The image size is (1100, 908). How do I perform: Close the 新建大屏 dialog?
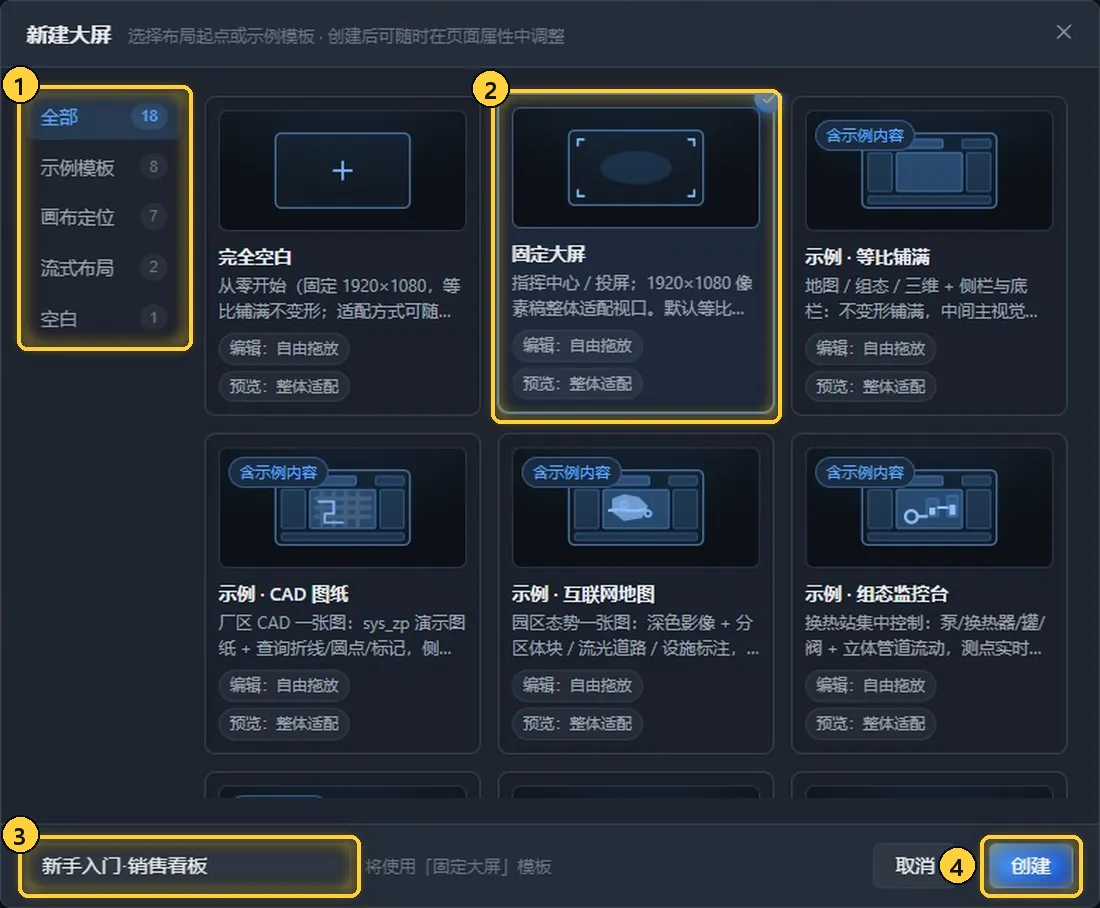point(1064,32)
